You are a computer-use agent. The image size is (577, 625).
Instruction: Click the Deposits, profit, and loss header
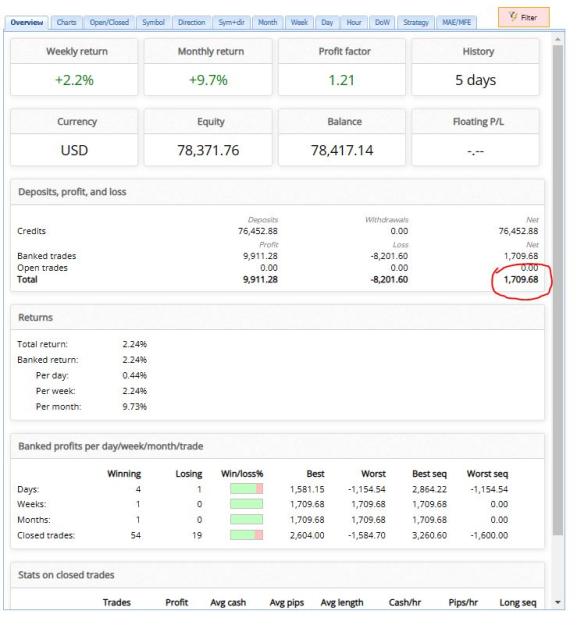(277, 192)
